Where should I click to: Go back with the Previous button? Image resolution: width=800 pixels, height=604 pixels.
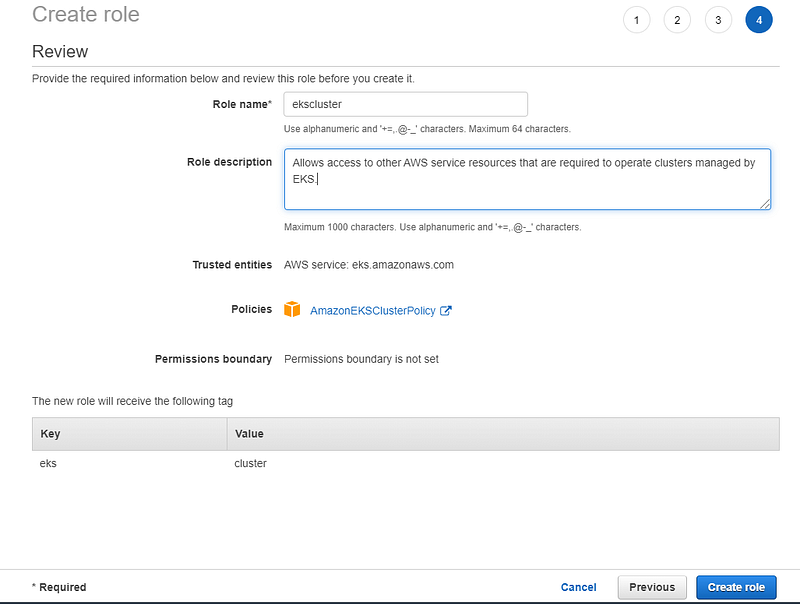652,587
